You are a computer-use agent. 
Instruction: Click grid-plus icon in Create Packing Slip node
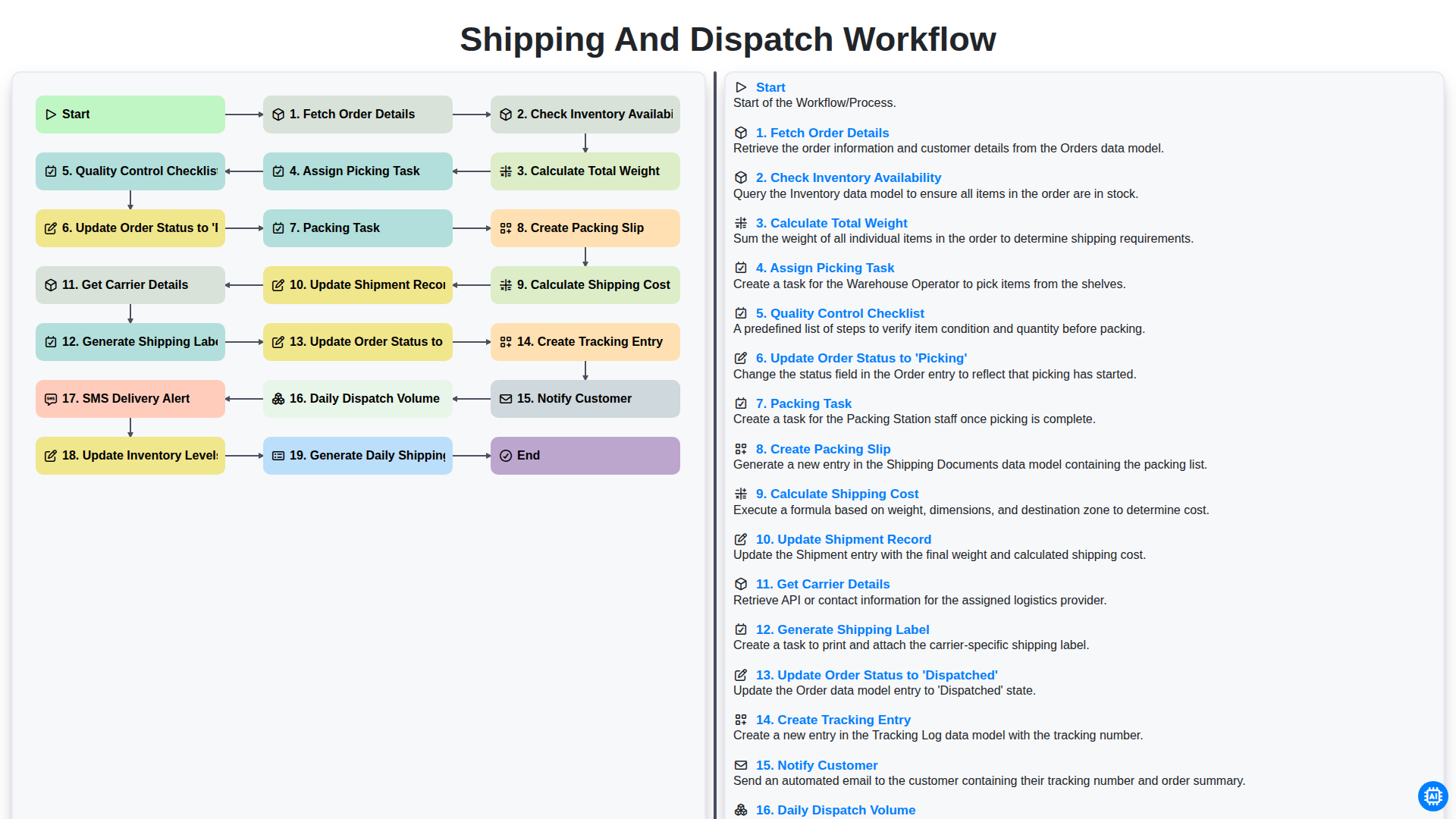click(506, 228)
